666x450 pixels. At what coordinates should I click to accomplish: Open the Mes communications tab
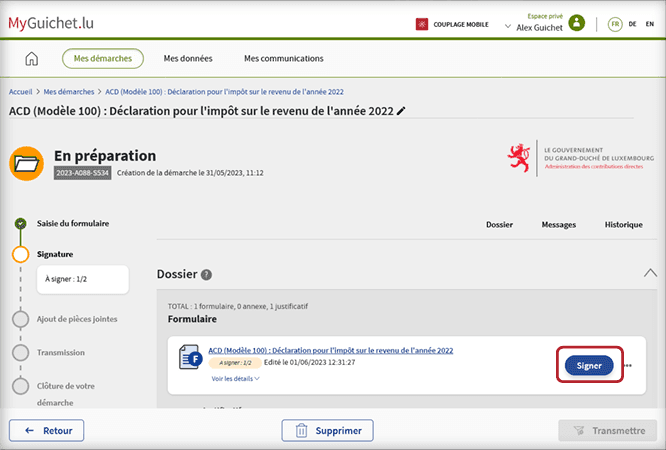[283, 59]
